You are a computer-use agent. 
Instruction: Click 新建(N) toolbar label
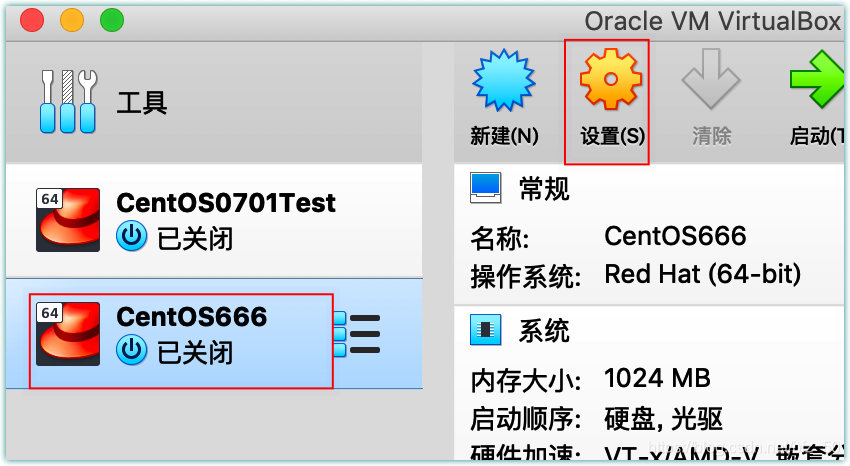click(504, 135)
